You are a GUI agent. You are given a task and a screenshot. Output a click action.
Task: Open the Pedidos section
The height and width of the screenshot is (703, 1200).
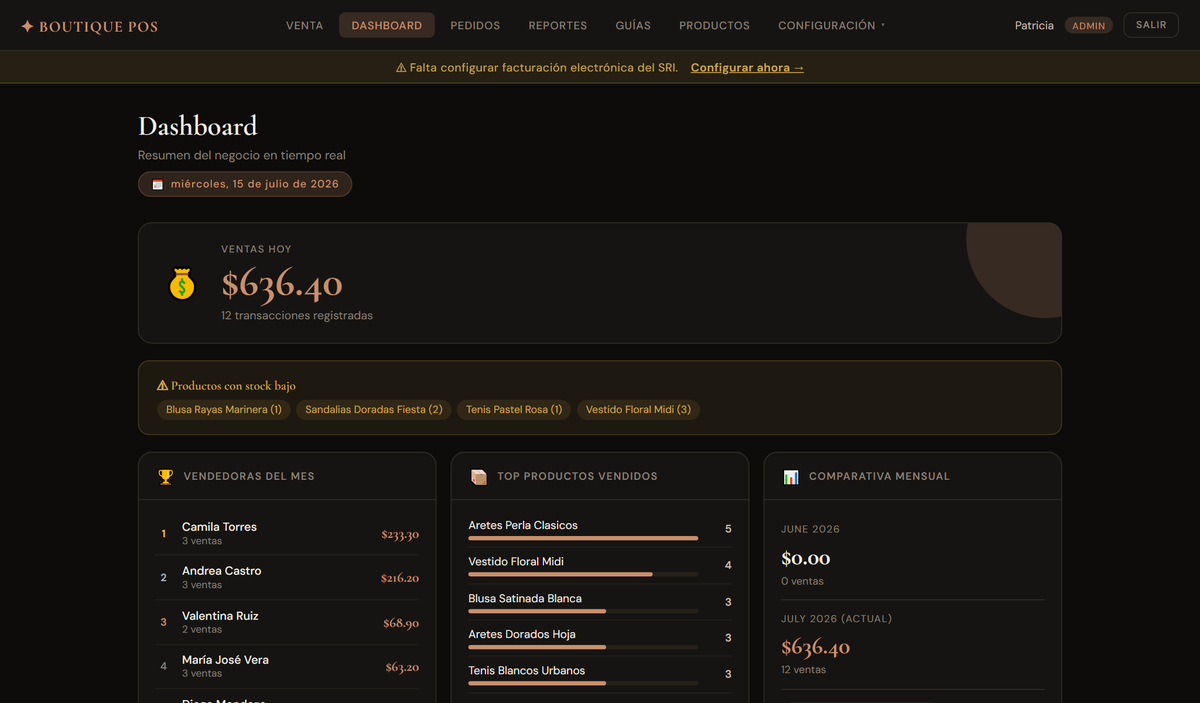pos(475,26)
